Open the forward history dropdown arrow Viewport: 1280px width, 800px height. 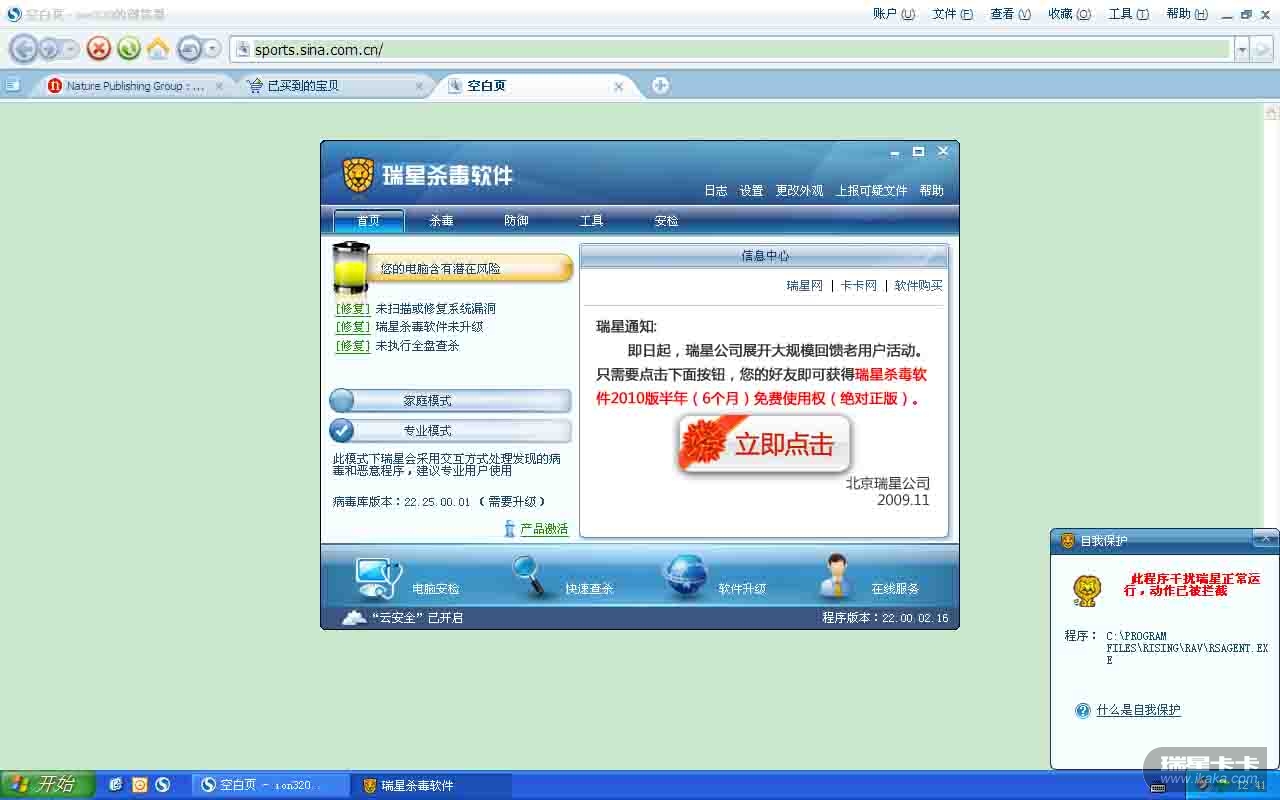click(69, 48)
